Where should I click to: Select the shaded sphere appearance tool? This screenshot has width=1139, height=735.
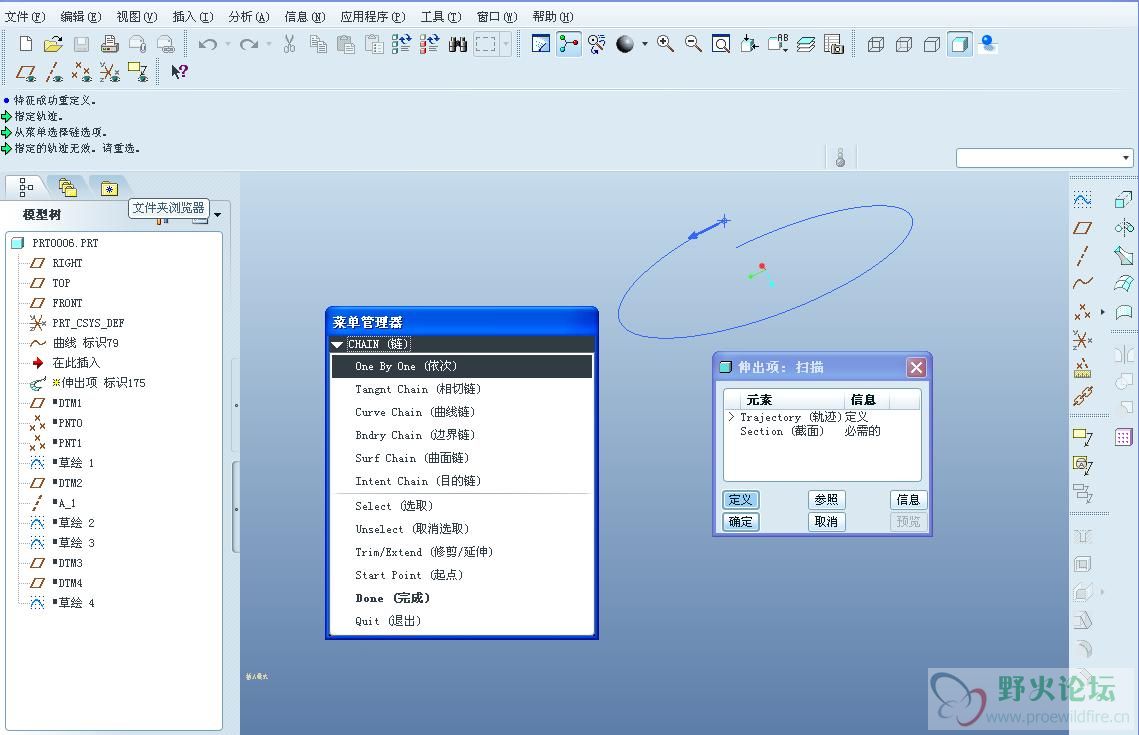pyautogui.click(x=625, y=44)
